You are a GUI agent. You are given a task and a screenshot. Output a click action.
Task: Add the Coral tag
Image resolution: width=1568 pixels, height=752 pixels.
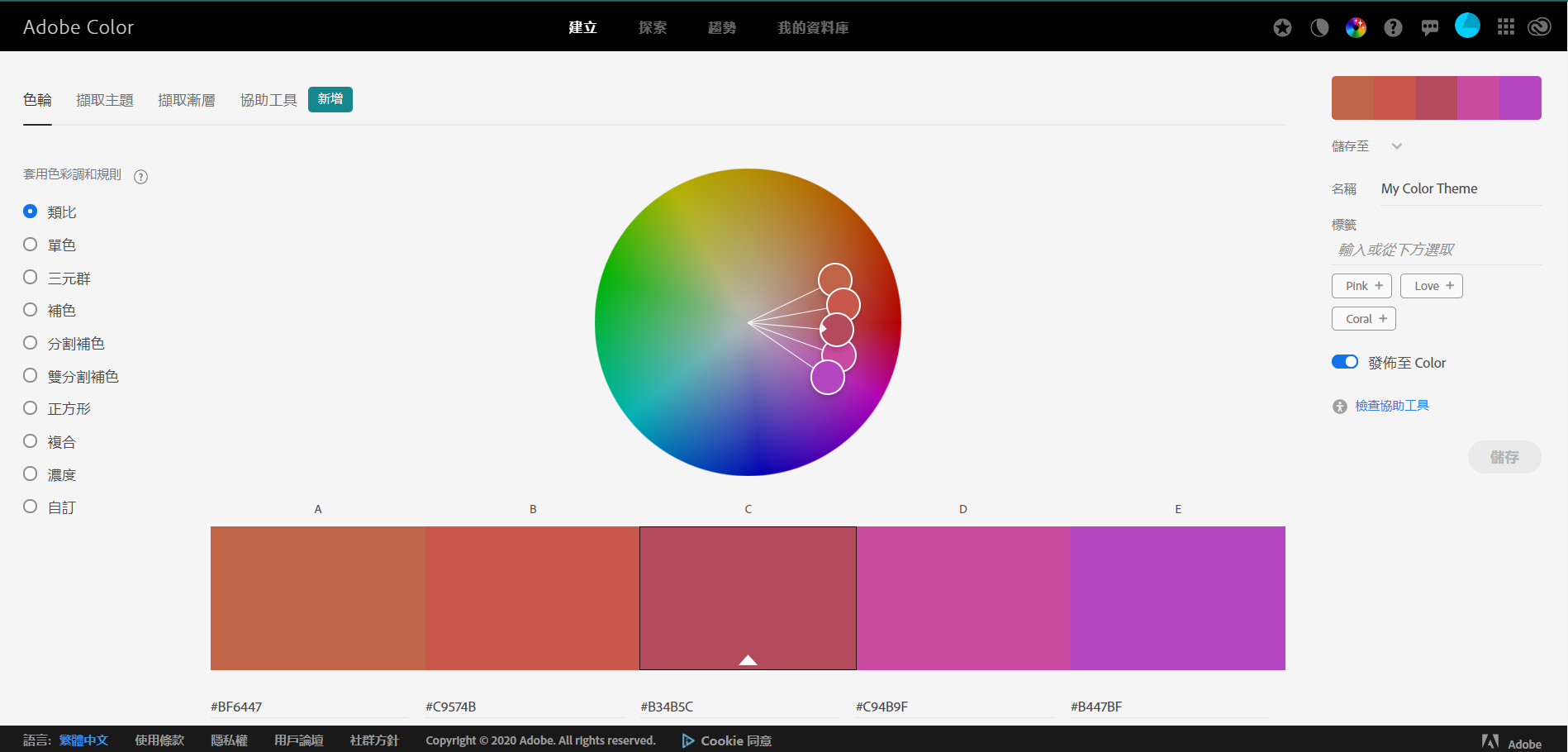pos(1364,318)
